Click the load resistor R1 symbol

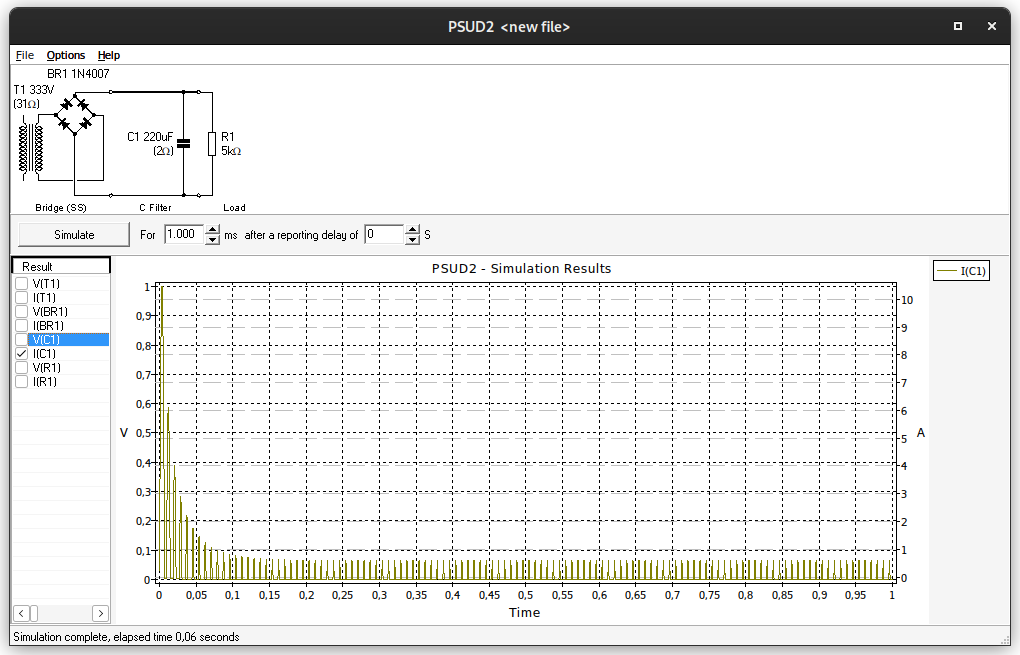212,144
